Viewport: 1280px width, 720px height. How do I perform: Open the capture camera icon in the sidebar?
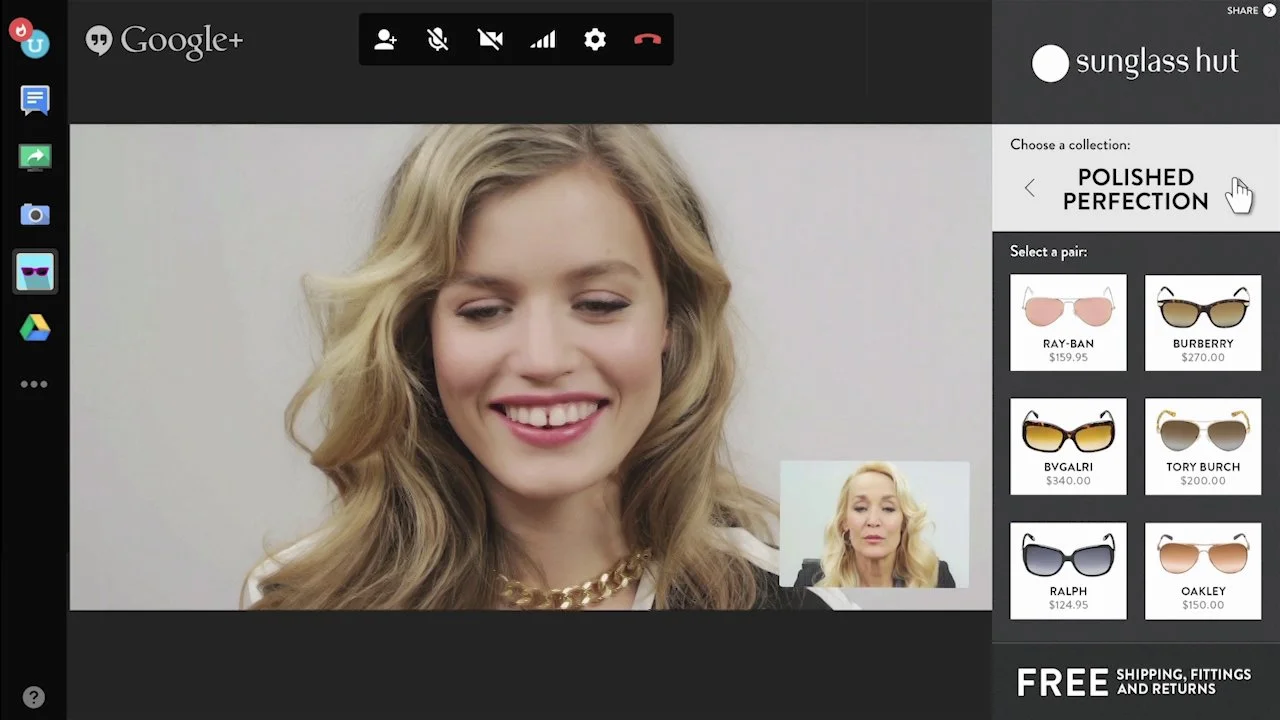(x=35, y=214)
